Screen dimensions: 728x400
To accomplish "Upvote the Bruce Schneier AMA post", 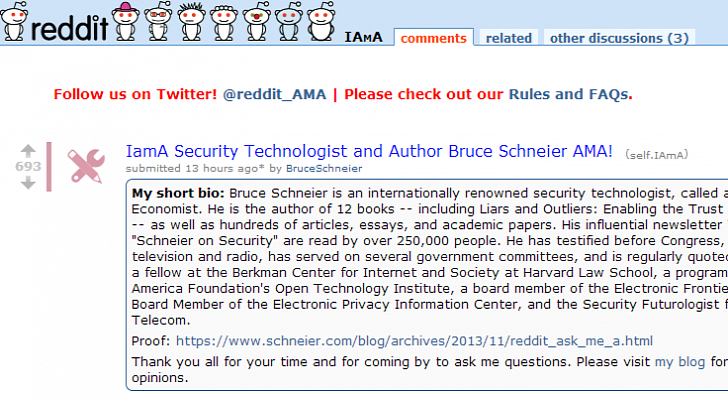I will click(x=28, y=149).
